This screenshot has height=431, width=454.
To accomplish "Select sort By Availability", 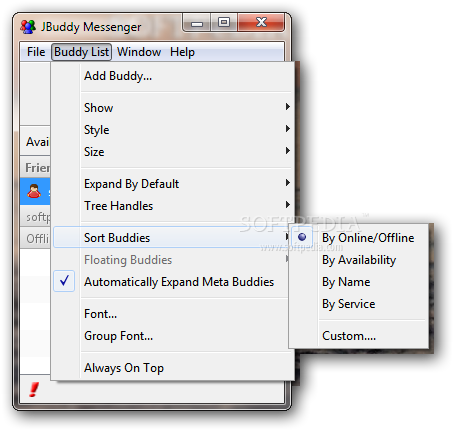I will pos(359,260).
